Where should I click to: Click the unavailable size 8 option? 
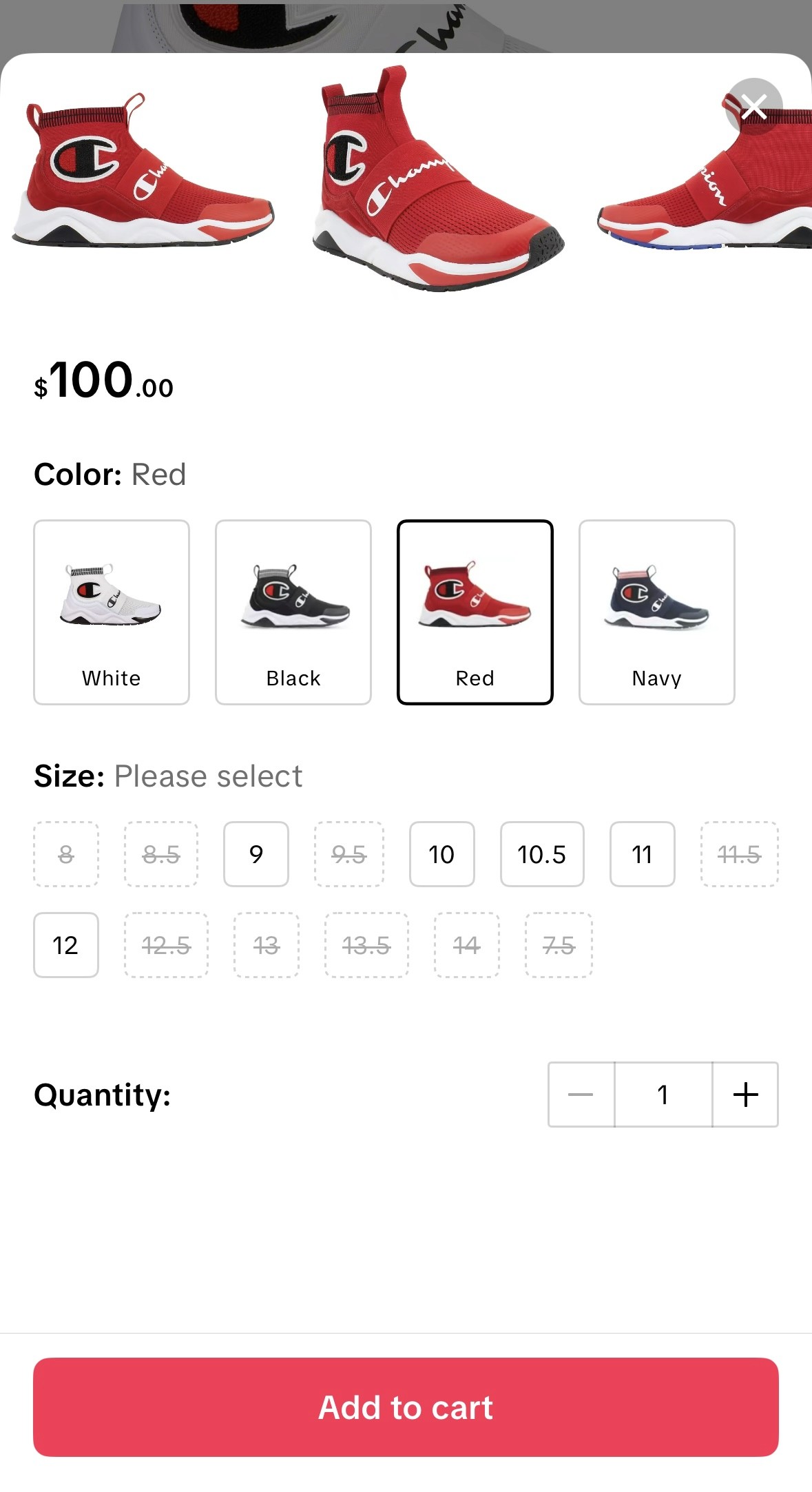[x=65, y=855]
